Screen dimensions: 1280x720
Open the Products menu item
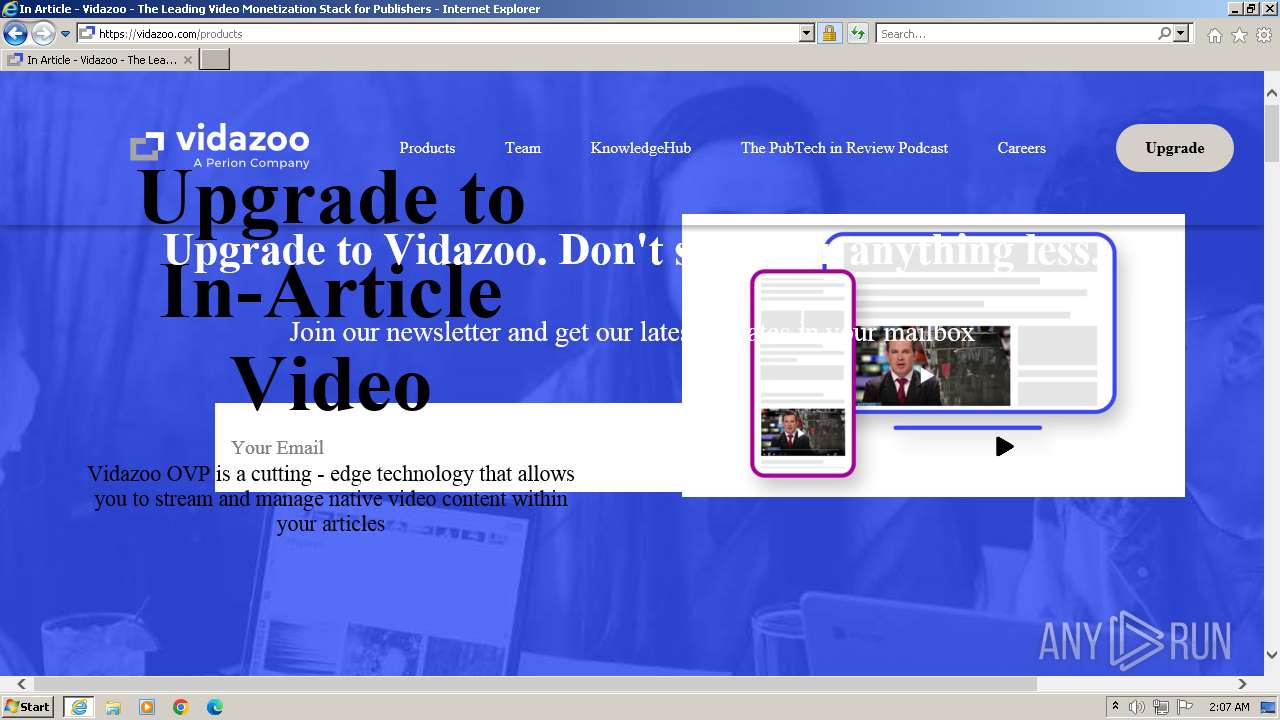coord(427,148)
